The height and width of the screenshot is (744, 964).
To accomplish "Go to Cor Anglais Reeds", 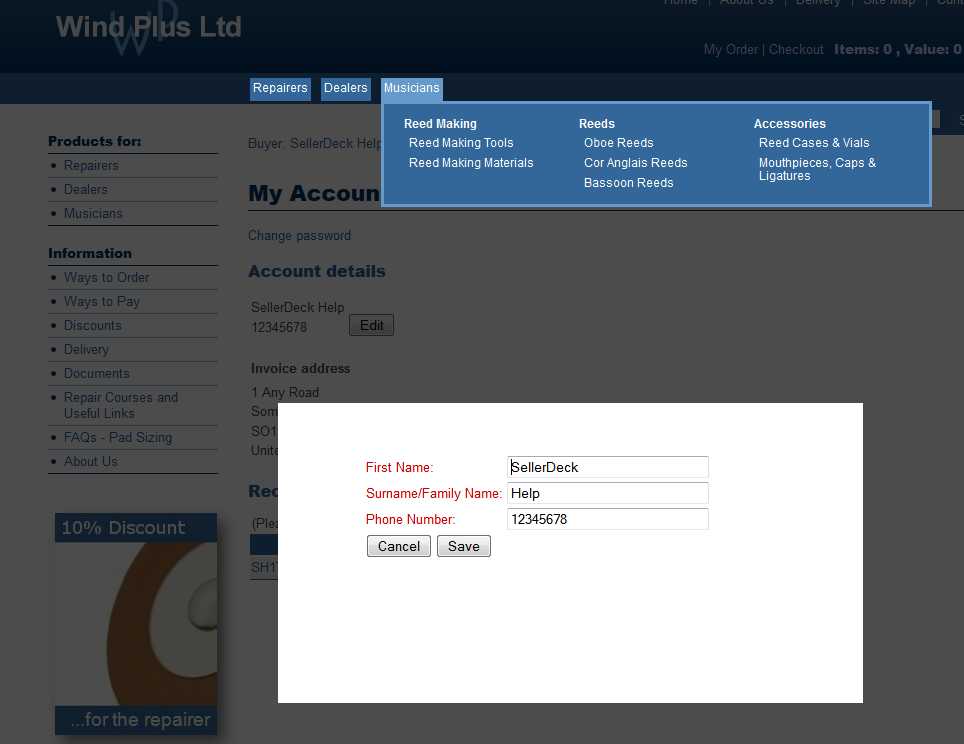I will point(635,163).
